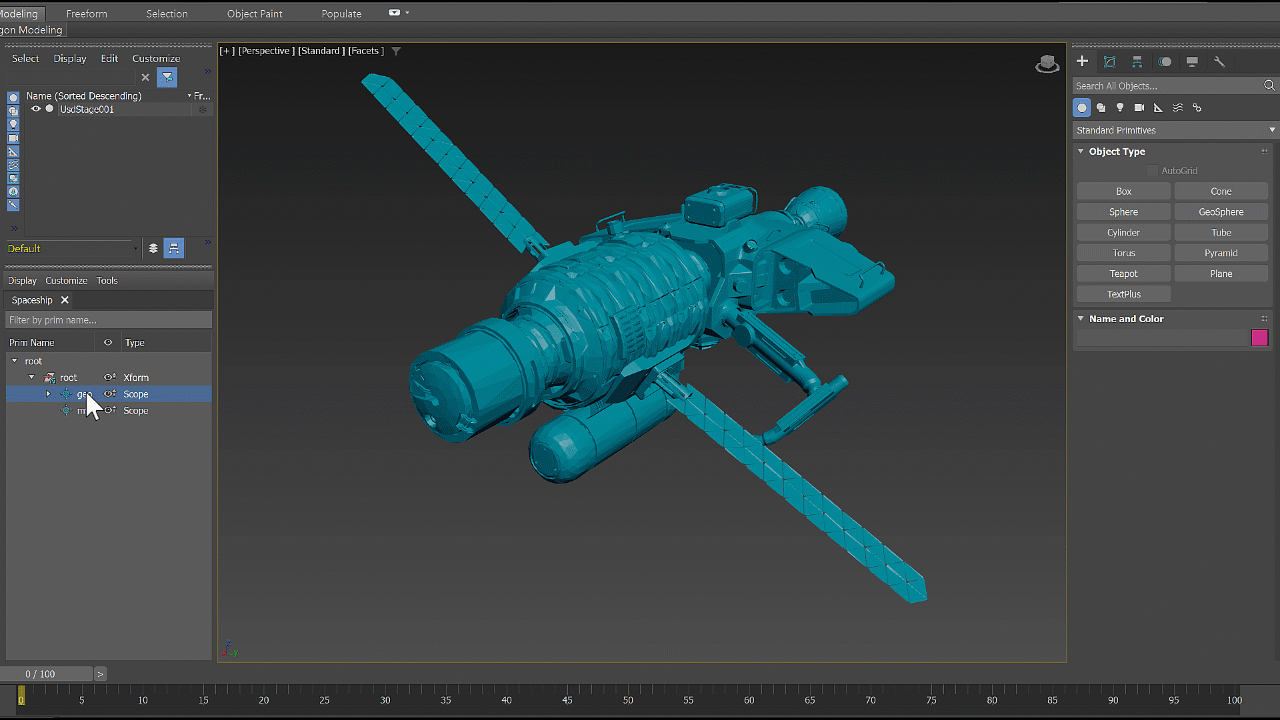
Task: Open the Modify command panel tab
Action: pos(1110,62)
